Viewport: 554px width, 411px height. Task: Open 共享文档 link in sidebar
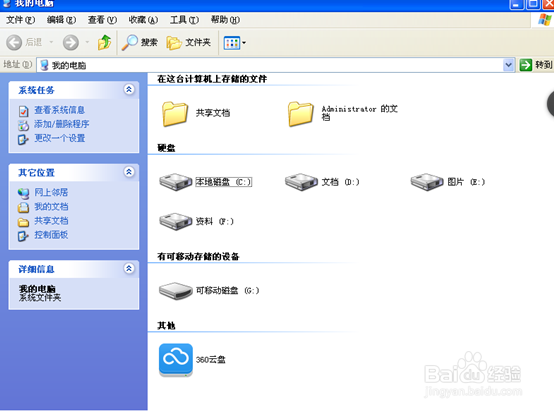click(x=51, y=221)
